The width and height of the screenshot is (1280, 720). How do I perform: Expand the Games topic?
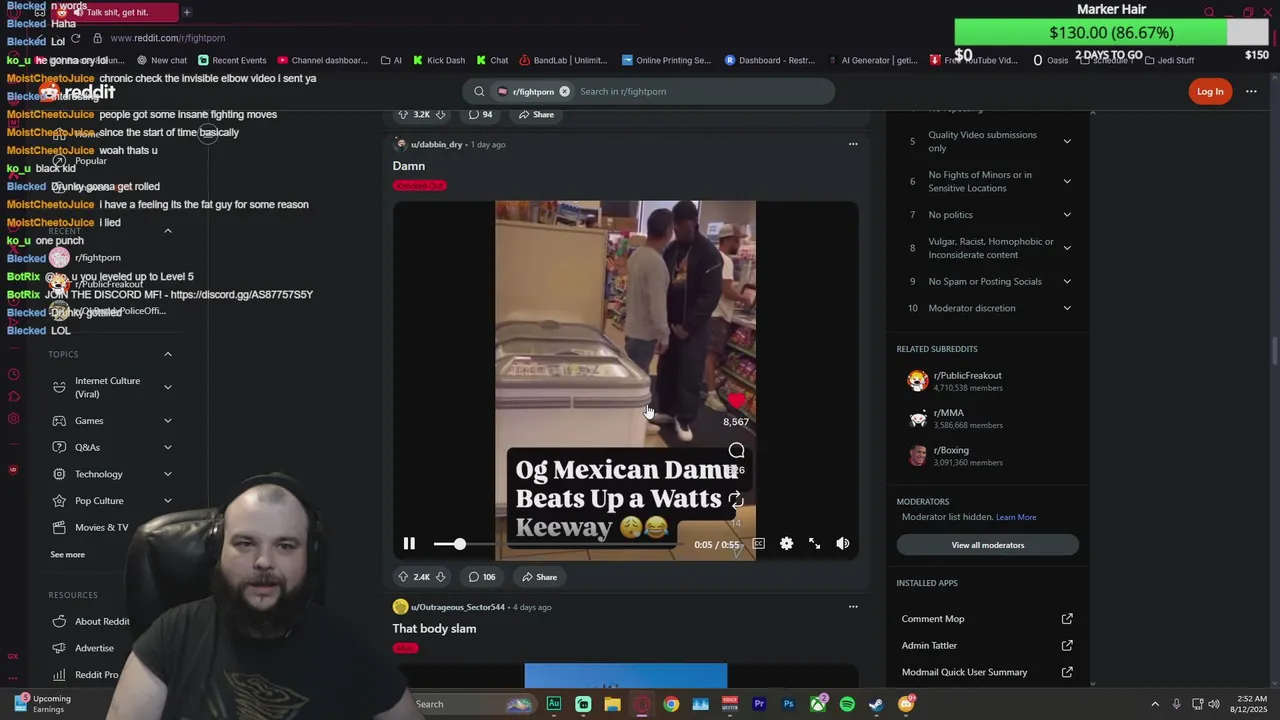click(168, 421)
